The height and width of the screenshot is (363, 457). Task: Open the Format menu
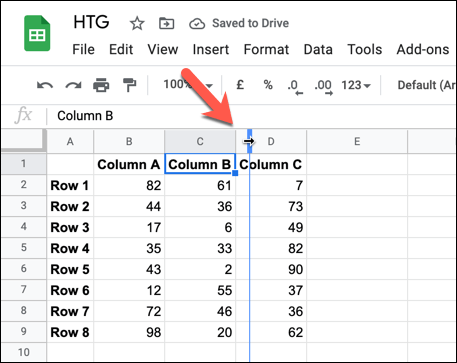pos(266,50)
